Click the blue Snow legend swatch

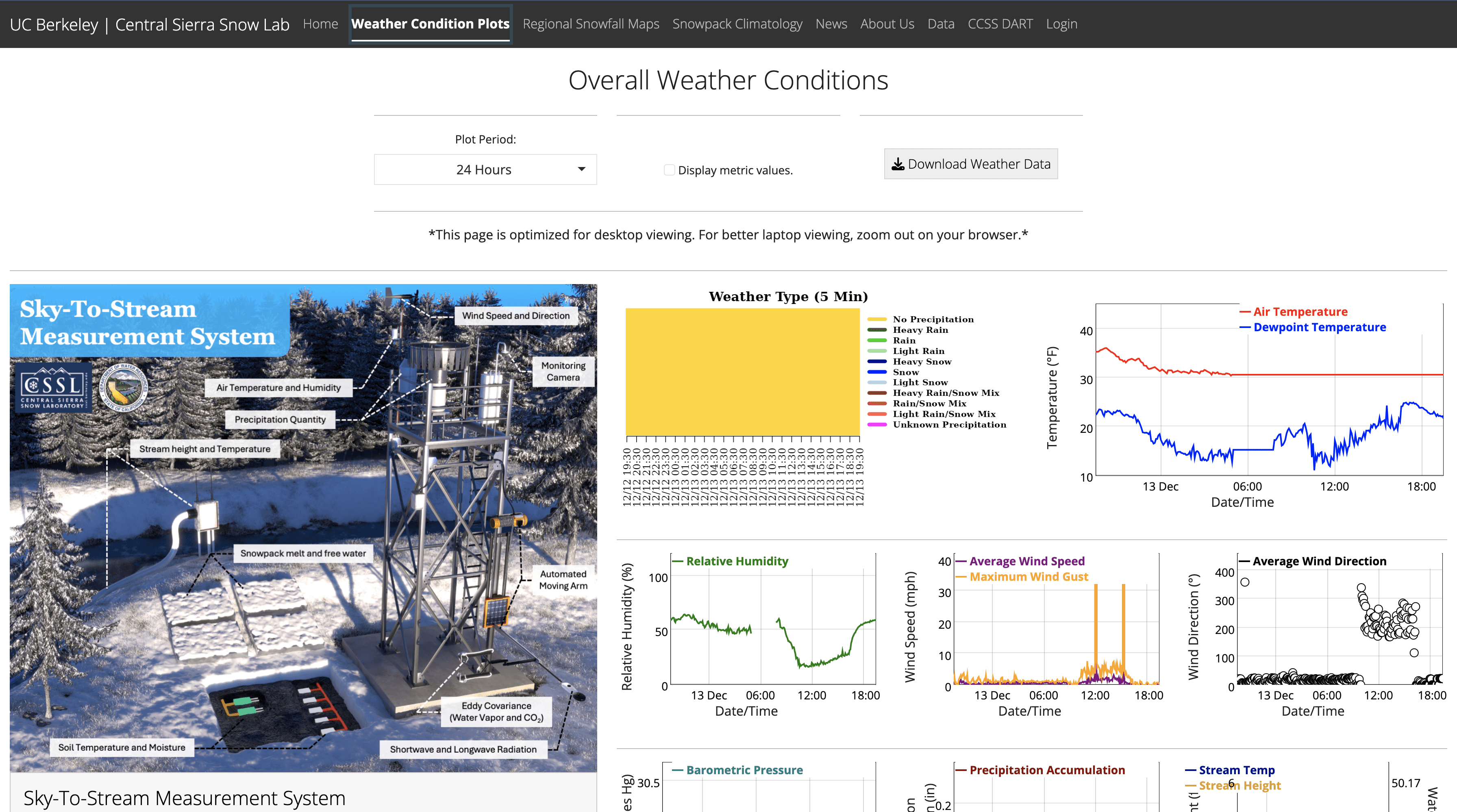[877, 372]
